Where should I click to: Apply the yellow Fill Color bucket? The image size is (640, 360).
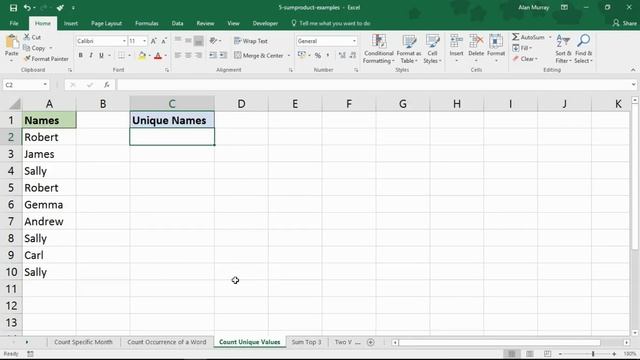(142, 56)
